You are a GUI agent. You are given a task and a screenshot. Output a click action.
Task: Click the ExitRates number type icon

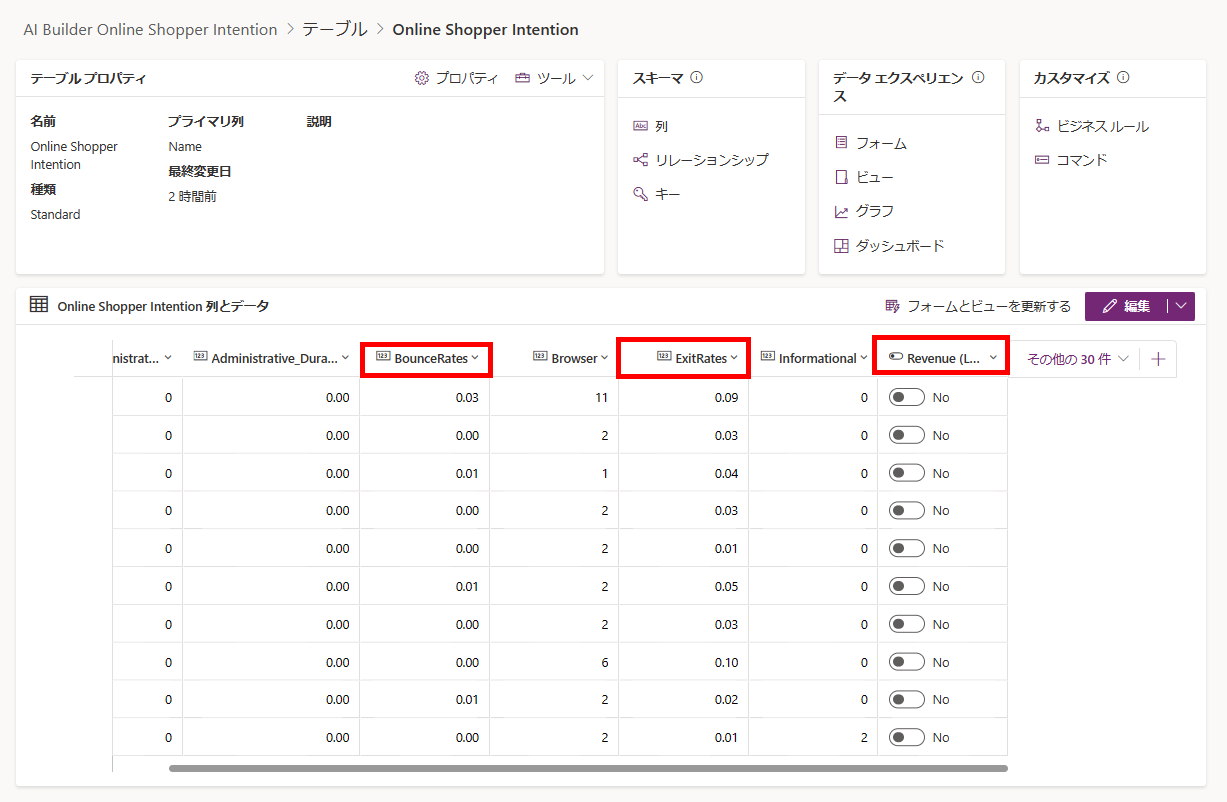[x=664, y=357]
